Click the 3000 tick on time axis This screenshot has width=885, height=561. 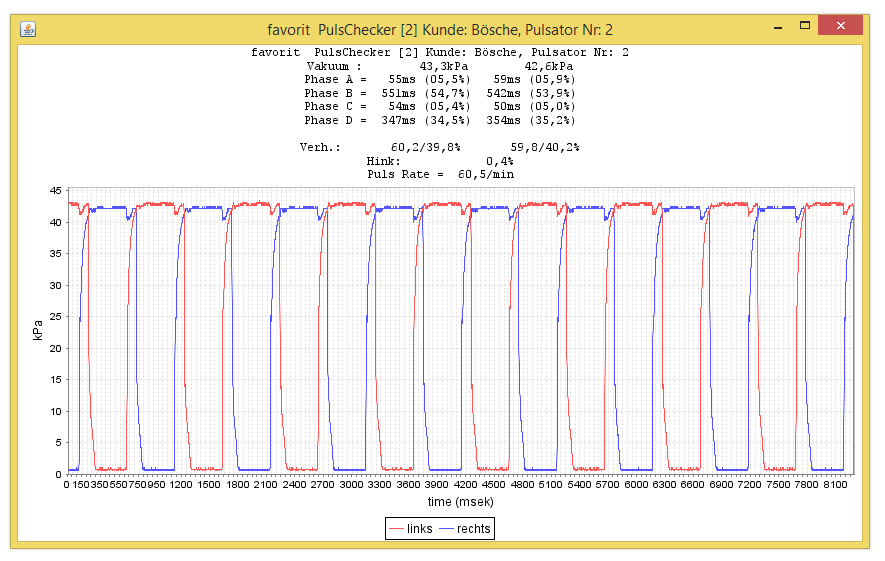[351, 484]
